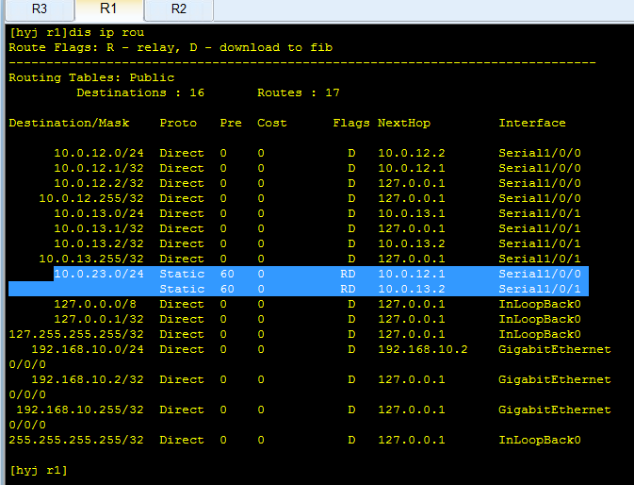
Task: Click RD flag of the Serial1/0/1 static route
Action: [347, 289]
